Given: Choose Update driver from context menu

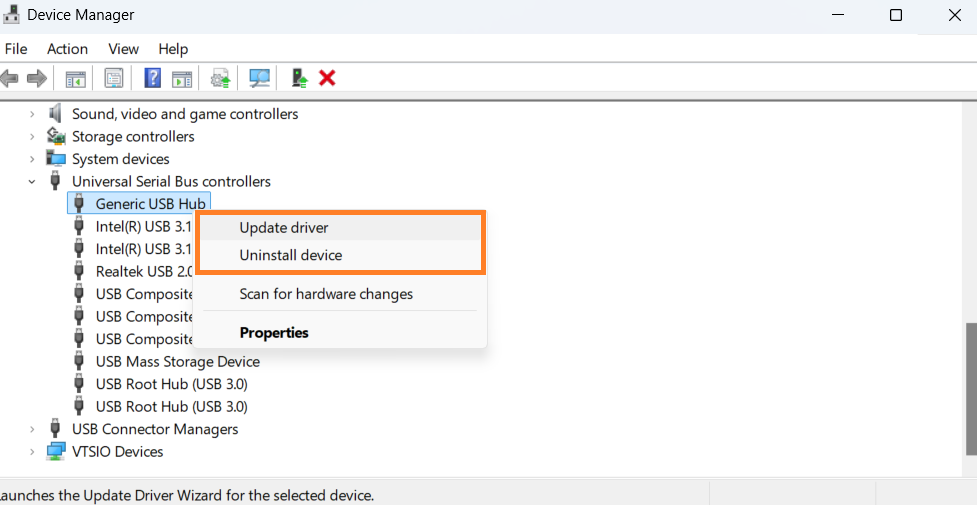Looking at the screenshot, I should click(284, 228).
